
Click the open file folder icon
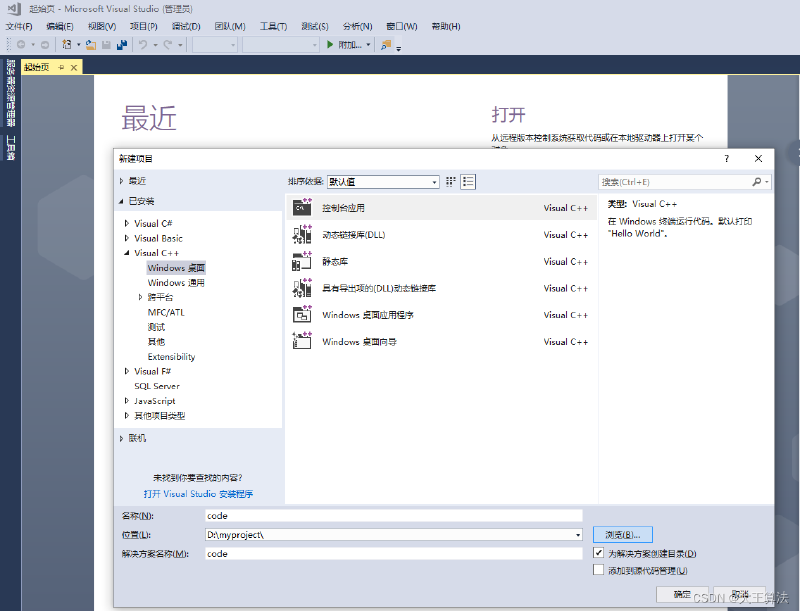coord(91,45)
